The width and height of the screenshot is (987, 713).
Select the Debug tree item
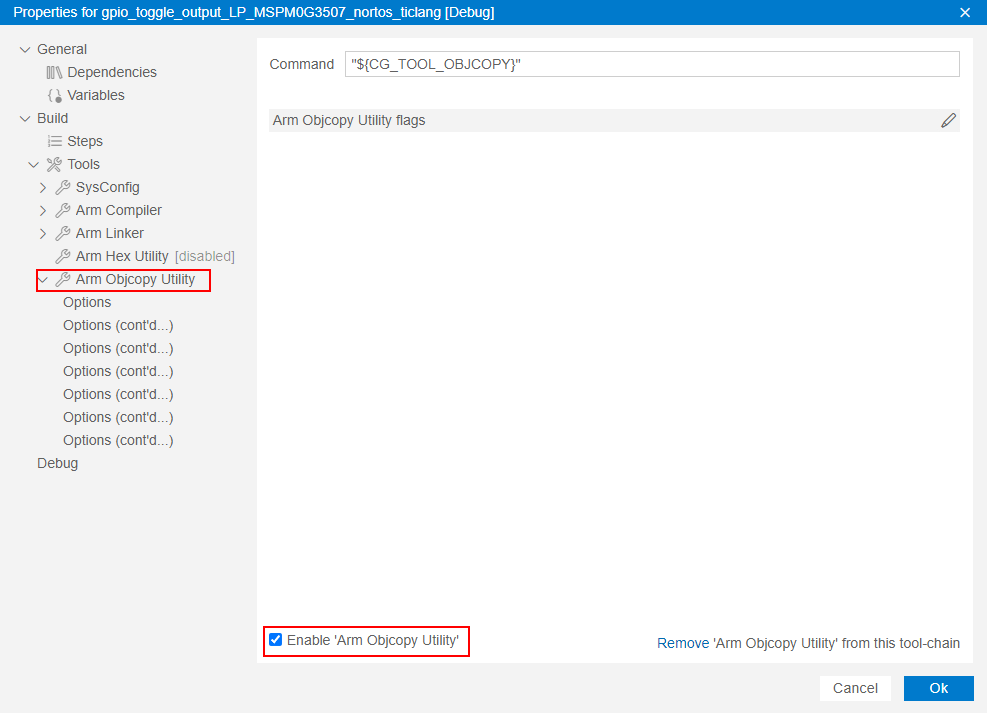coord(57,464)
